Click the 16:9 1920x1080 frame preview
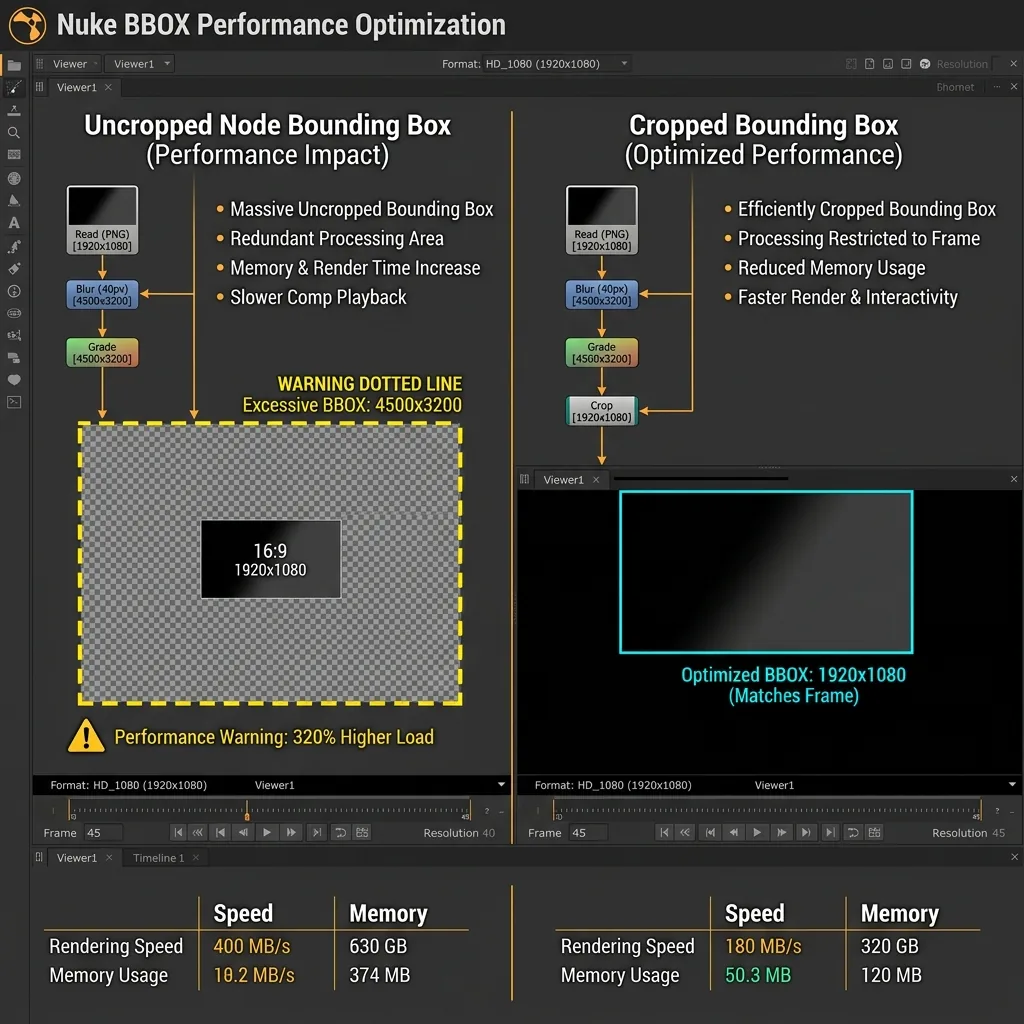Screen dimensions: 1024x1024 click(270, 559)
